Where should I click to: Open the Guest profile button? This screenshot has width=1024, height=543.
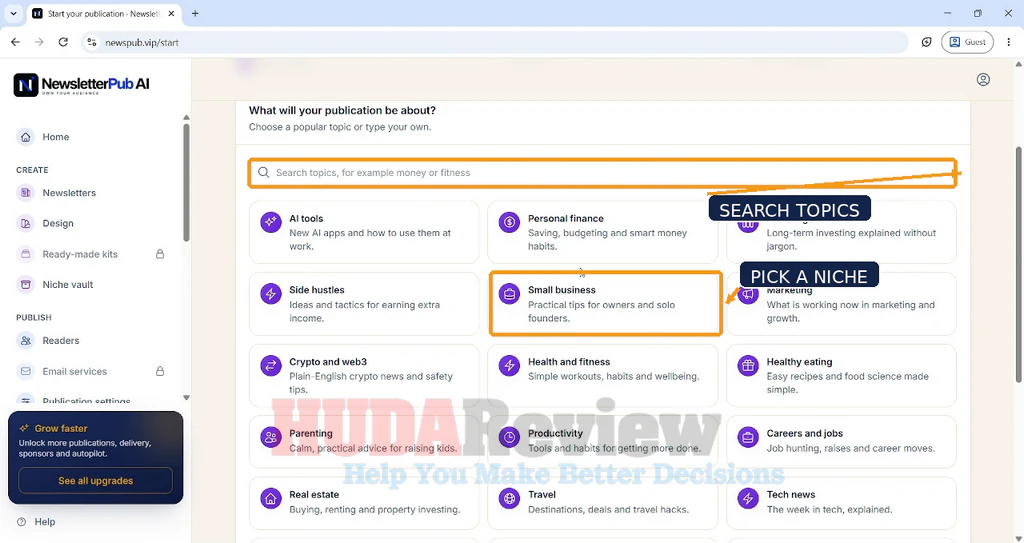pos(967,42)
